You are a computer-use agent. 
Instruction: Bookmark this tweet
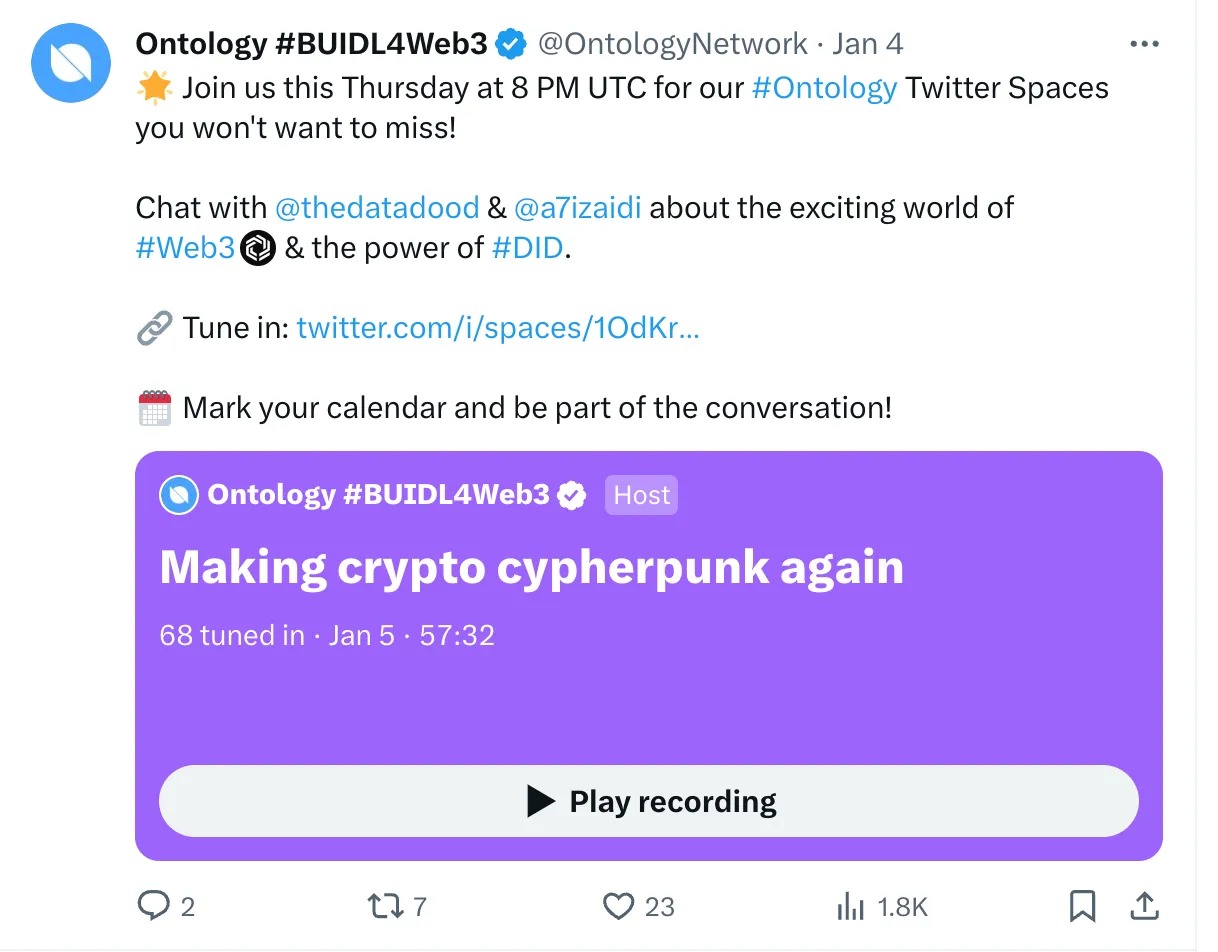point(1082,906)
